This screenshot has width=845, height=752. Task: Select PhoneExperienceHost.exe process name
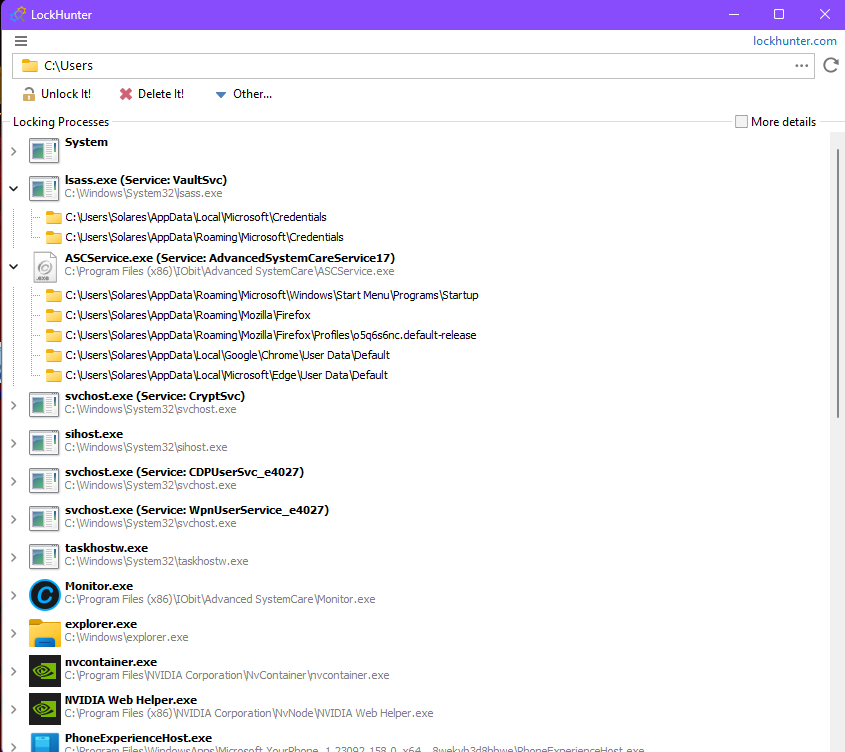[138, 738]
